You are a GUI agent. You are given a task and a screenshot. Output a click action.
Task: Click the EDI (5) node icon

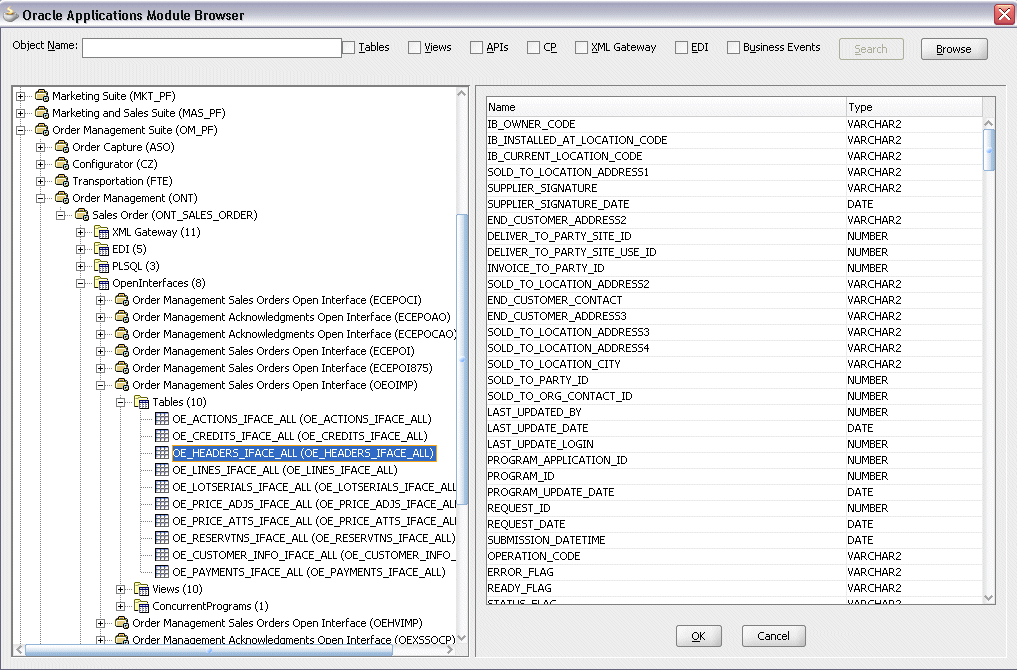click(103, 249)
